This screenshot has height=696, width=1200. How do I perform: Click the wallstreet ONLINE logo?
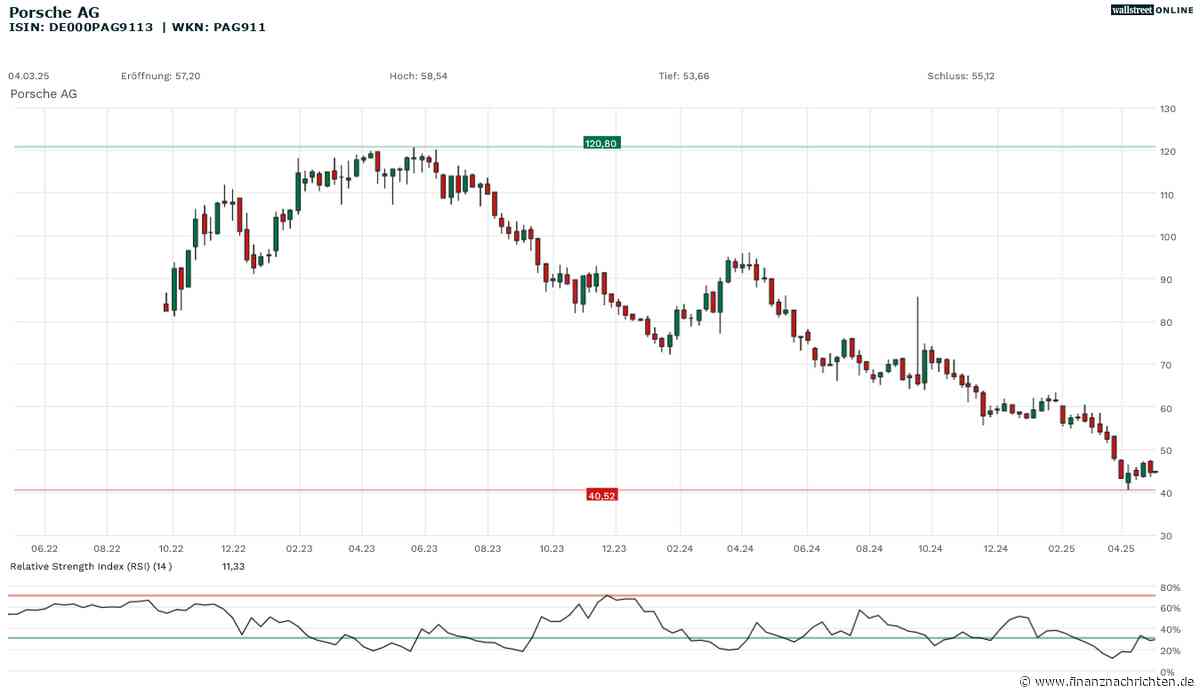point(1153,10)
